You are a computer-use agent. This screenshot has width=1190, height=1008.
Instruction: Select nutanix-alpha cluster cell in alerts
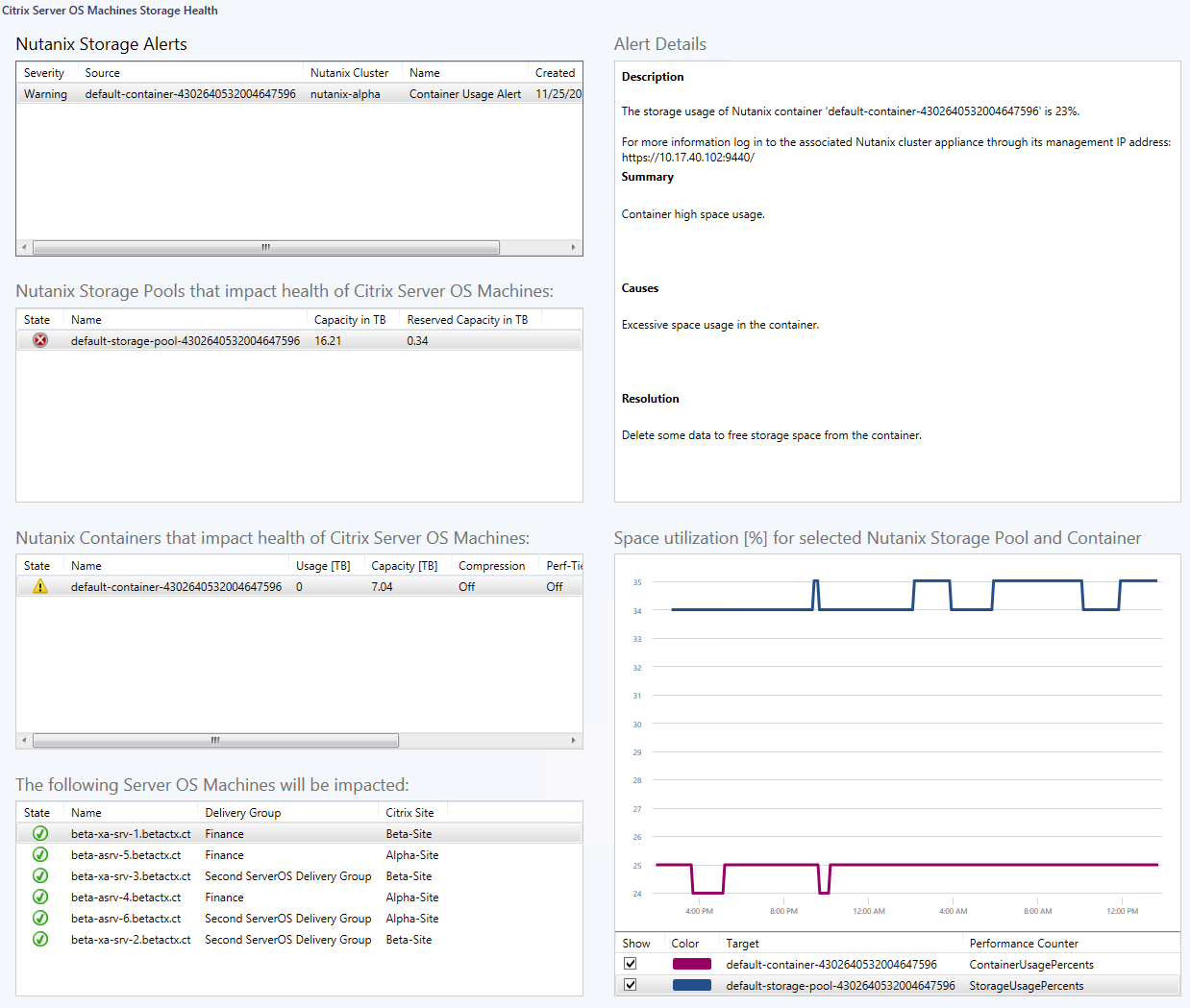click(x=345, y=94)
